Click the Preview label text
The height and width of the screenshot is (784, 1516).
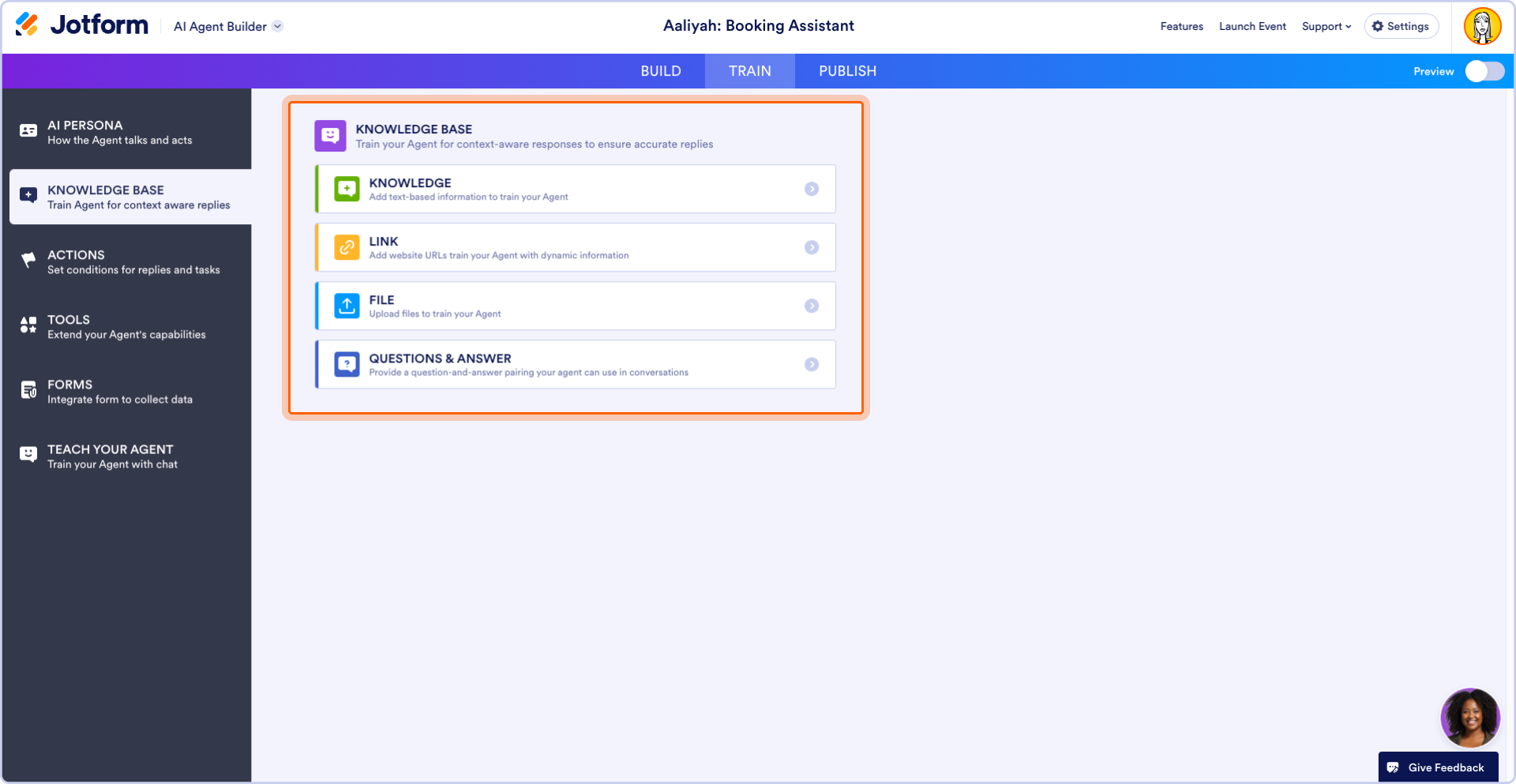coord(1433,71)
